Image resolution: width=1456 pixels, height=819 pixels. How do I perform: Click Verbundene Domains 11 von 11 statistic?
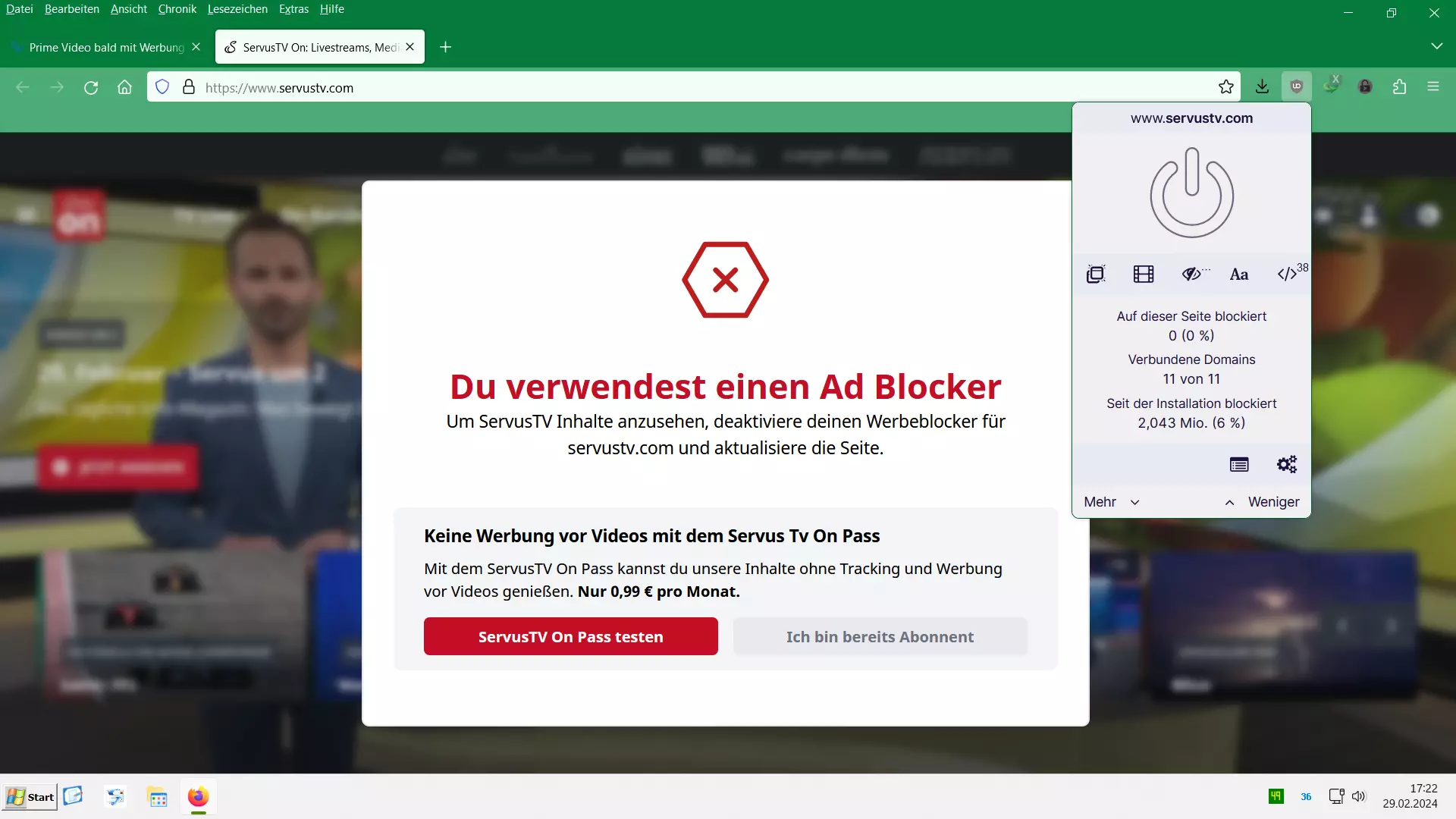1191,369
